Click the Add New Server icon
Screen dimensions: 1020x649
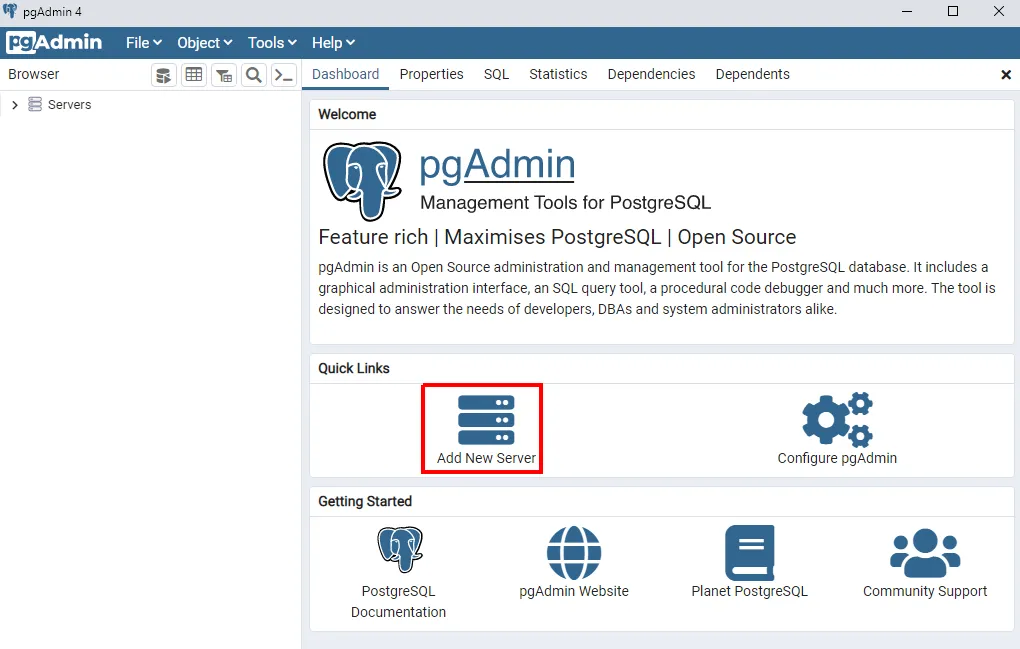486,420
